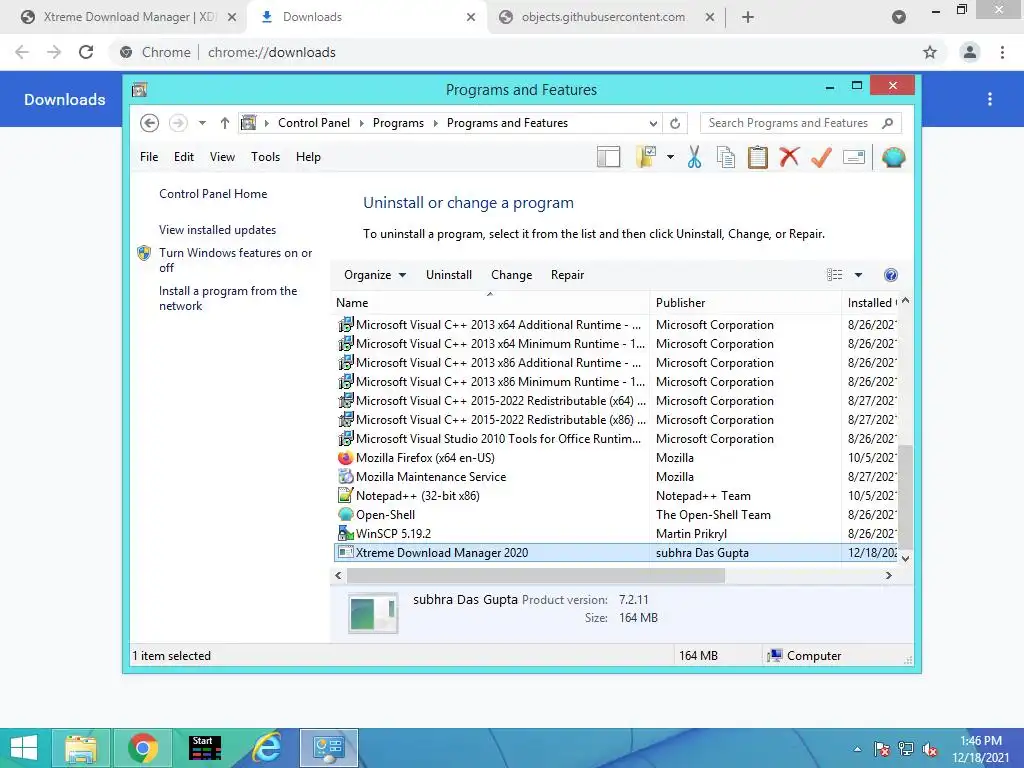Select the Open-Shell program row
The image size is (1024, 768).
pos(615,515)
